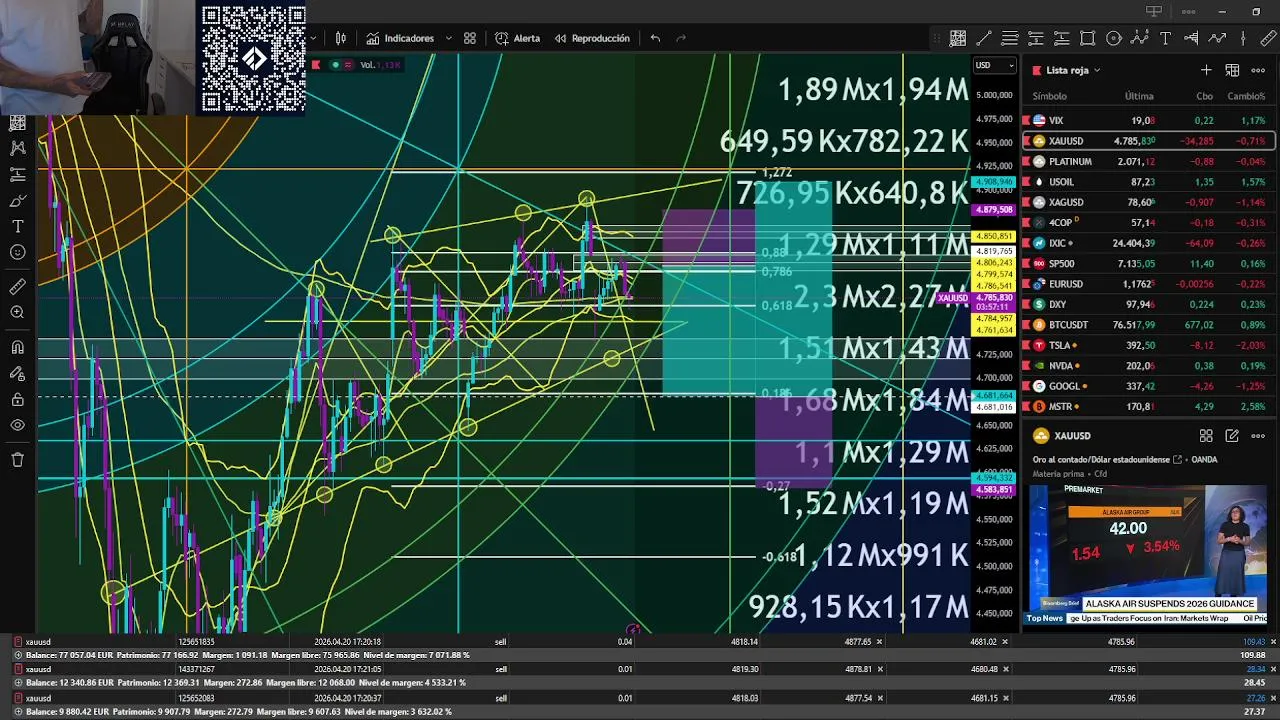Undo the last chart action
1280x720 pixels.
pos(655,38)
